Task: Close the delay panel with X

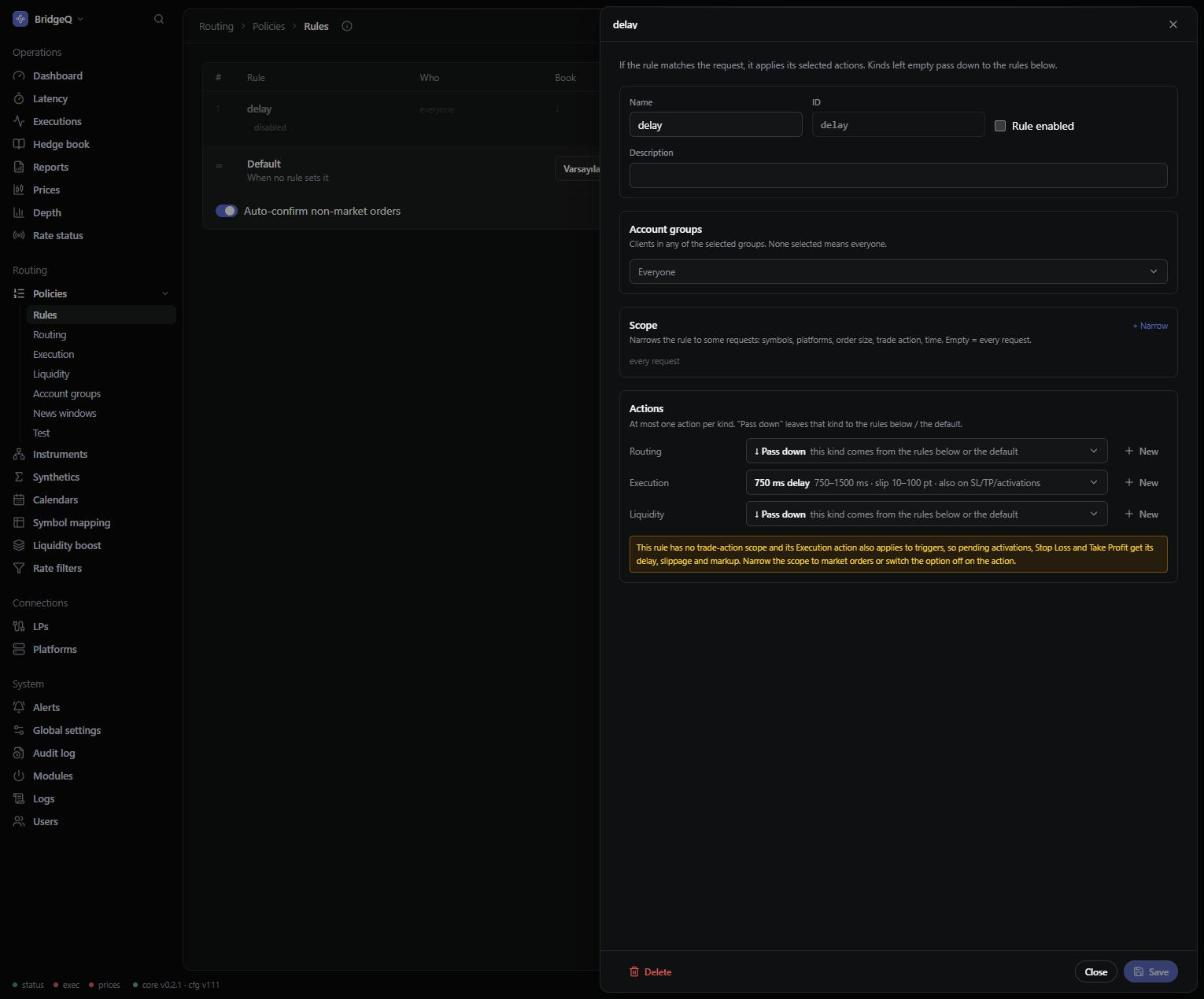Action: [x=1173, y=24]
